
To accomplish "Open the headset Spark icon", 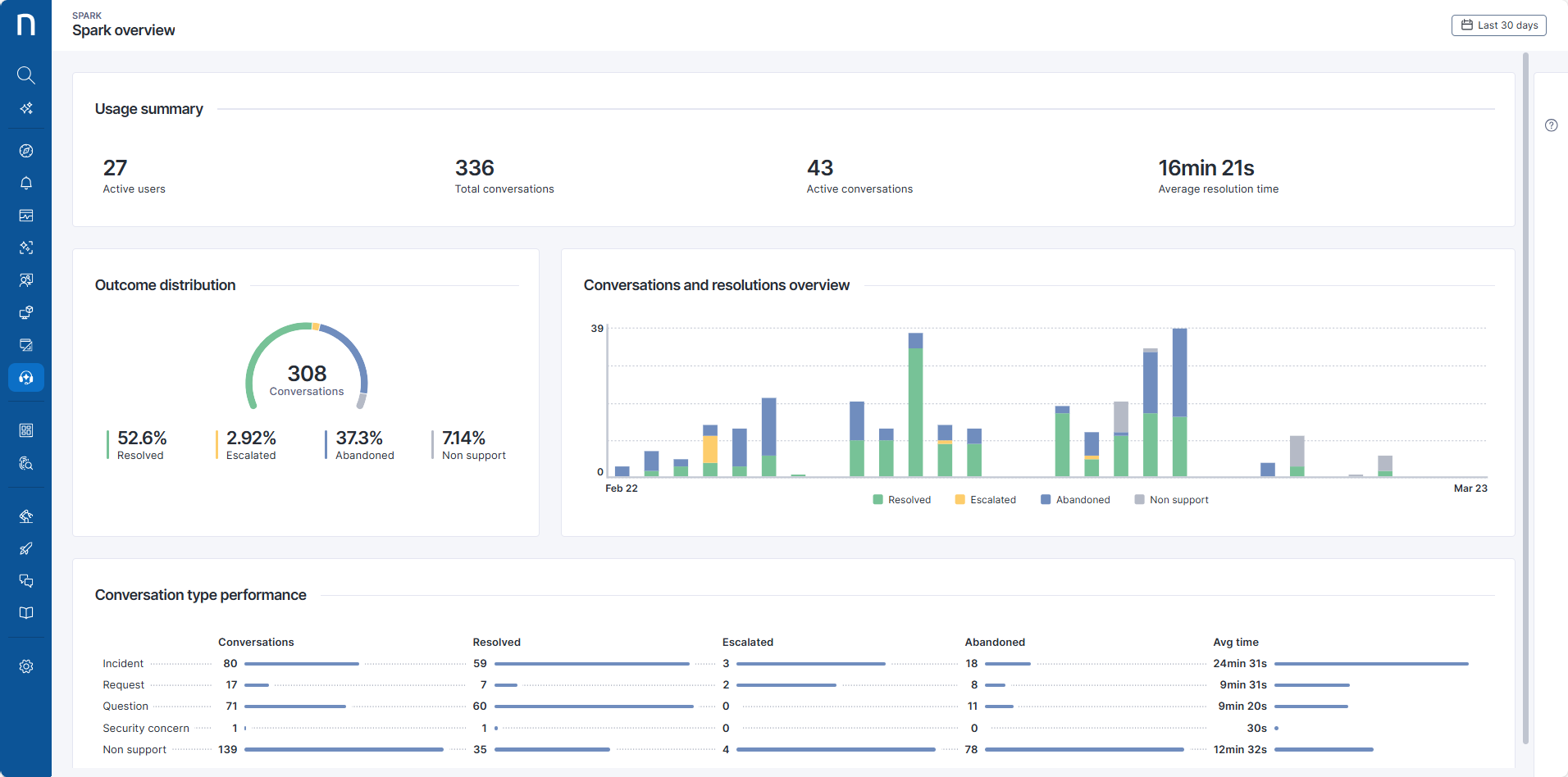I will point(26,378).
